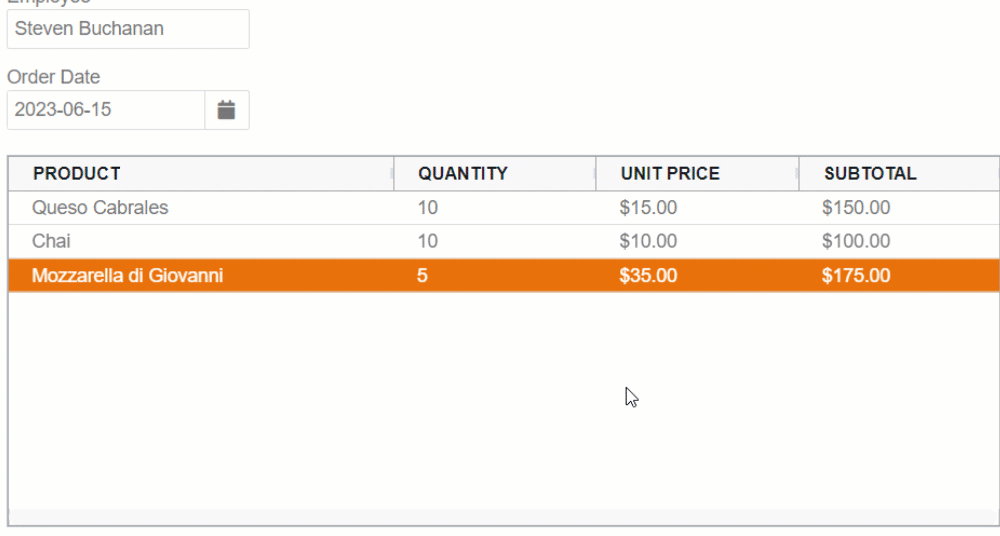Open the Order Date calendar picker
The width and height of the screenshot is (1000, 536).
227,110
